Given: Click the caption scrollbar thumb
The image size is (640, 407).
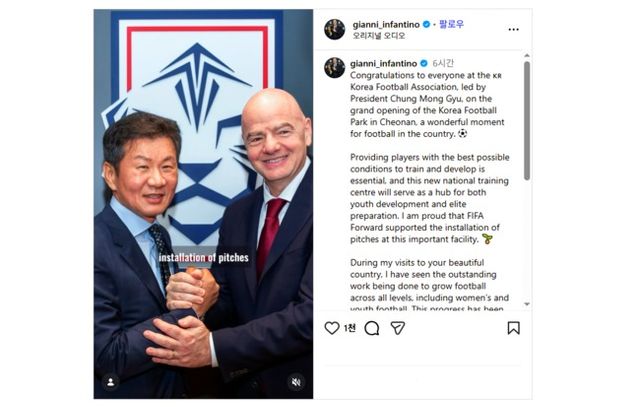Looking at the screenshot, I should [x=527, y=121].
